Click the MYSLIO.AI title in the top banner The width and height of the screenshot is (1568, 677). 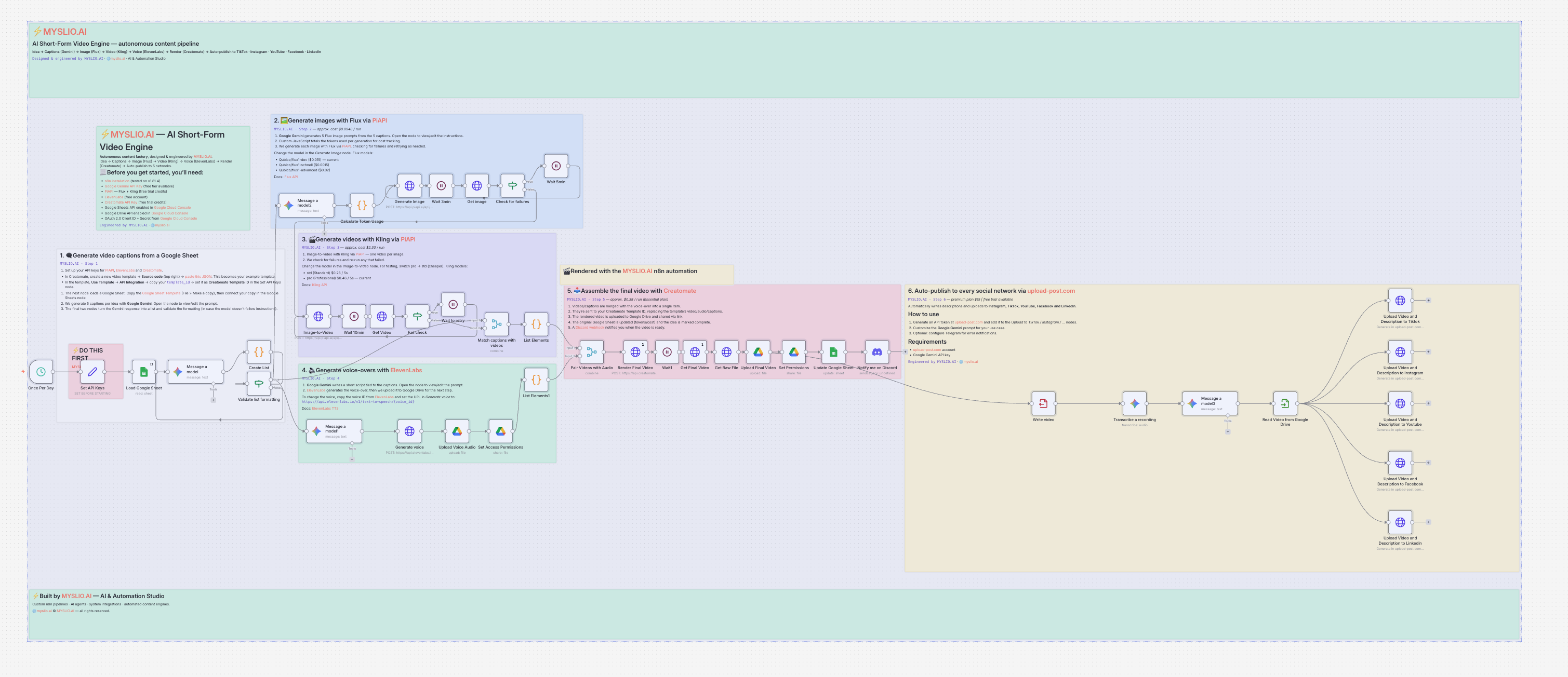coord(64,32)
